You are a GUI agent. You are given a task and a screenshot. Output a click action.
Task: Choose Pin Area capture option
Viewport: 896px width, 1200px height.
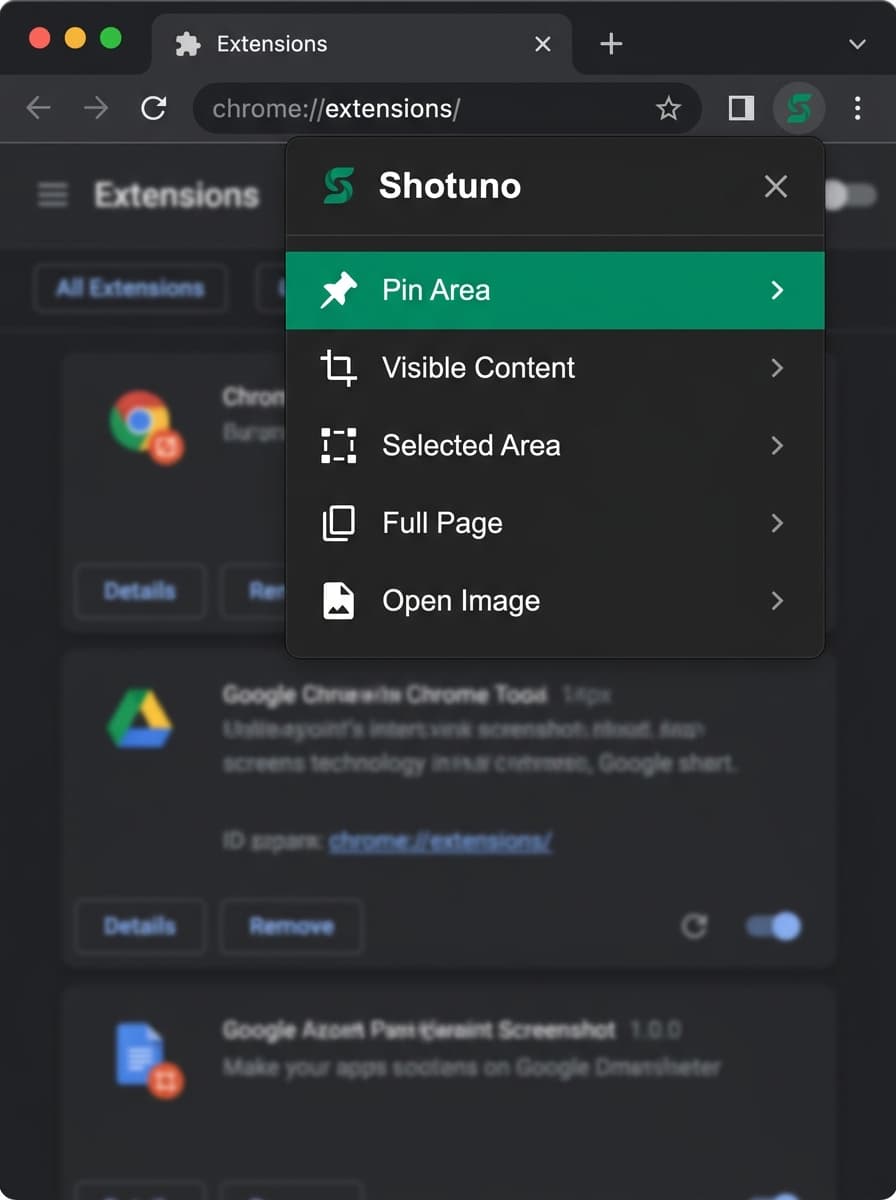[555, 290]
